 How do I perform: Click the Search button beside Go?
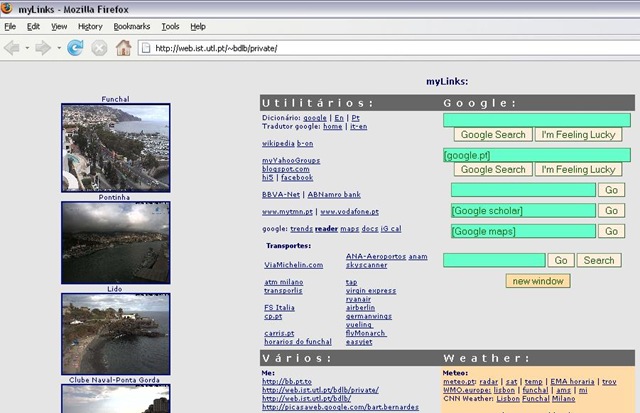599,260
